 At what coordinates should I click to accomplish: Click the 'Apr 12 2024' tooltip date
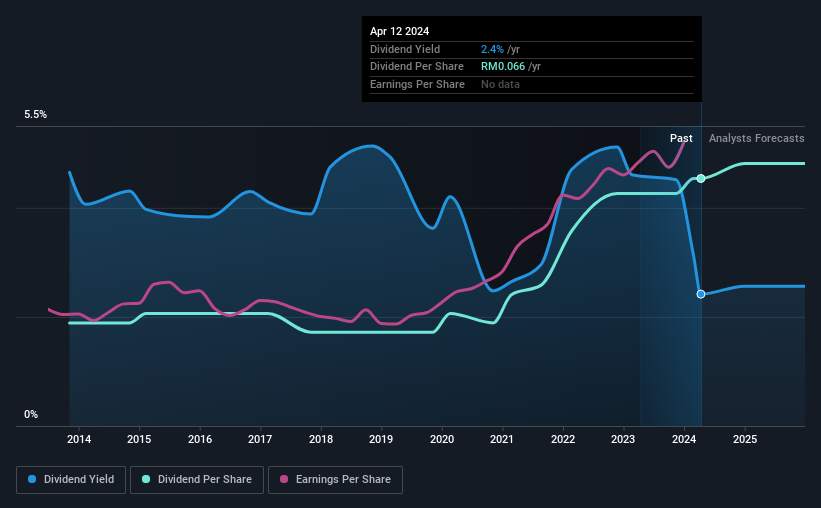click(400, 31)
